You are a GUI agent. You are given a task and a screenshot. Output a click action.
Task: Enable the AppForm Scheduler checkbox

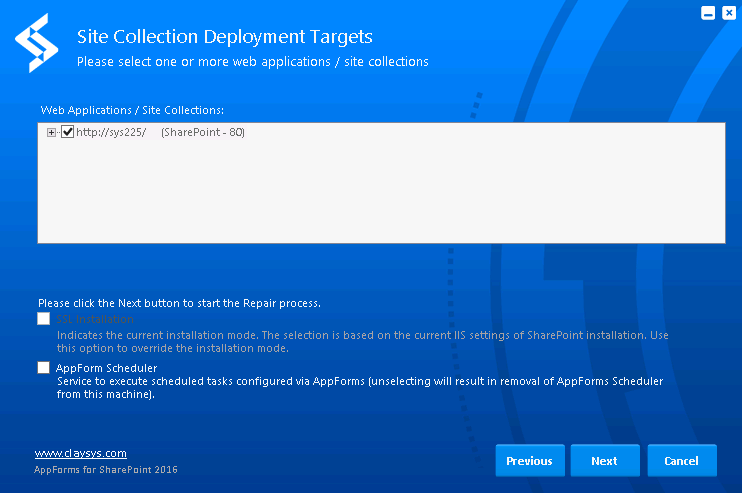click(44, 368)
